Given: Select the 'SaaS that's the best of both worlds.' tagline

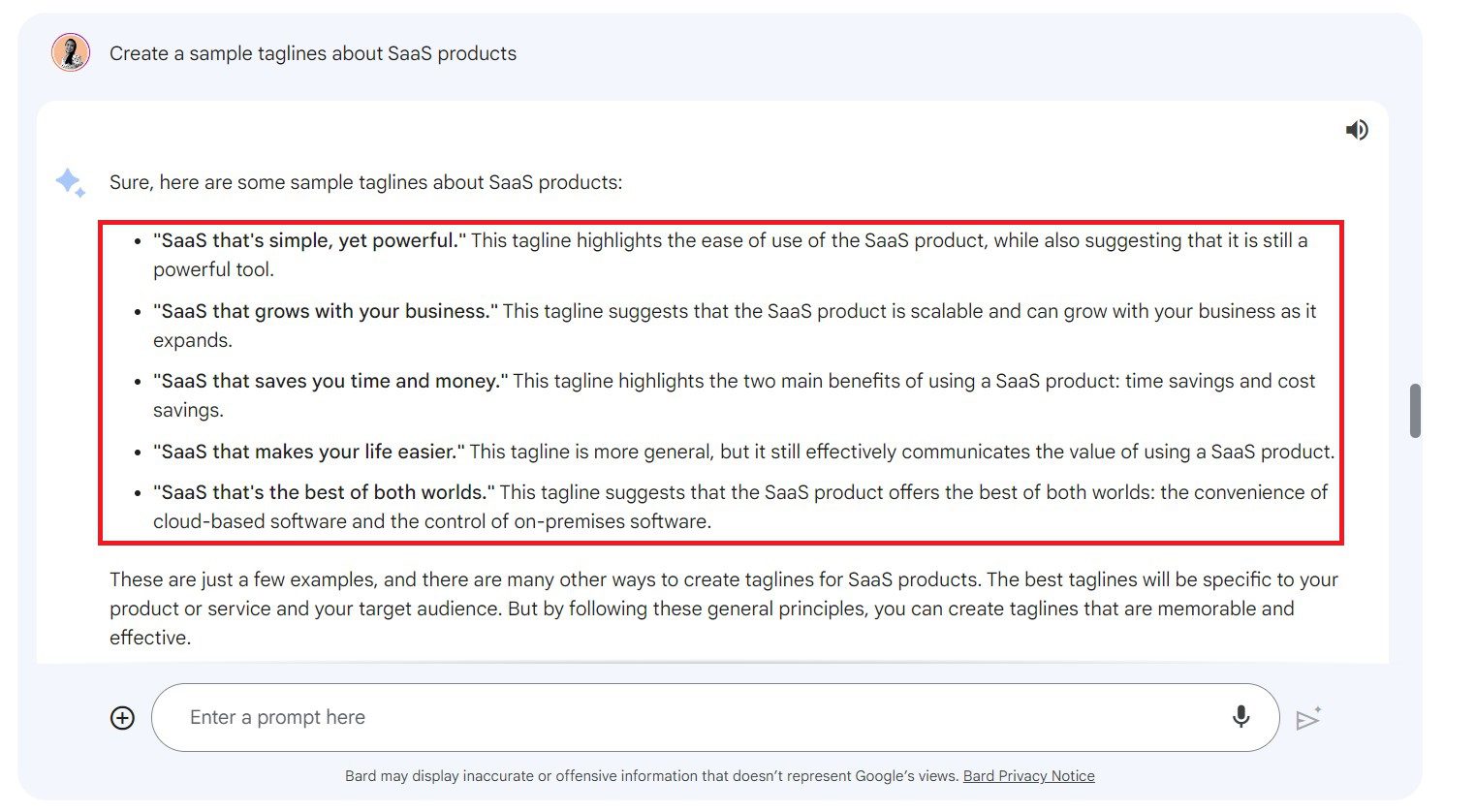Looking at the screenshot, I should pyautogui.click(x=324, y=492).
